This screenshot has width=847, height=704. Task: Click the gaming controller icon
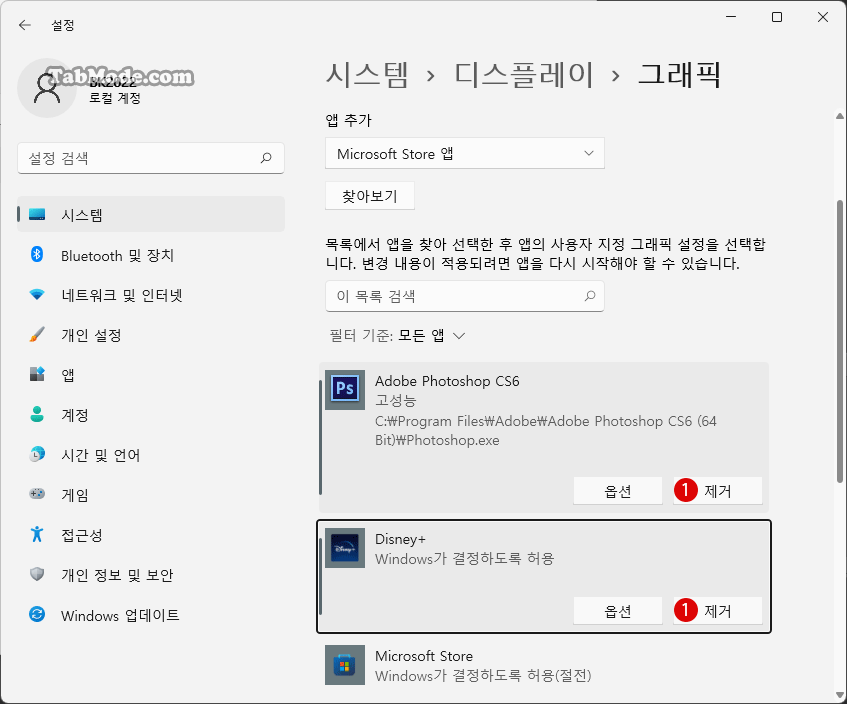[37, 494]
